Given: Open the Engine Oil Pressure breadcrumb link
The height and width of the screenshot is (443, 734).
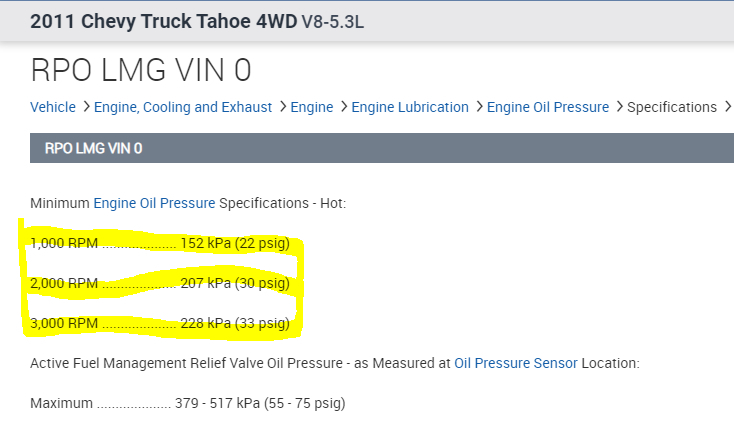Looking at the screenshot, I should pyautogui.click(x=548, y=107).
